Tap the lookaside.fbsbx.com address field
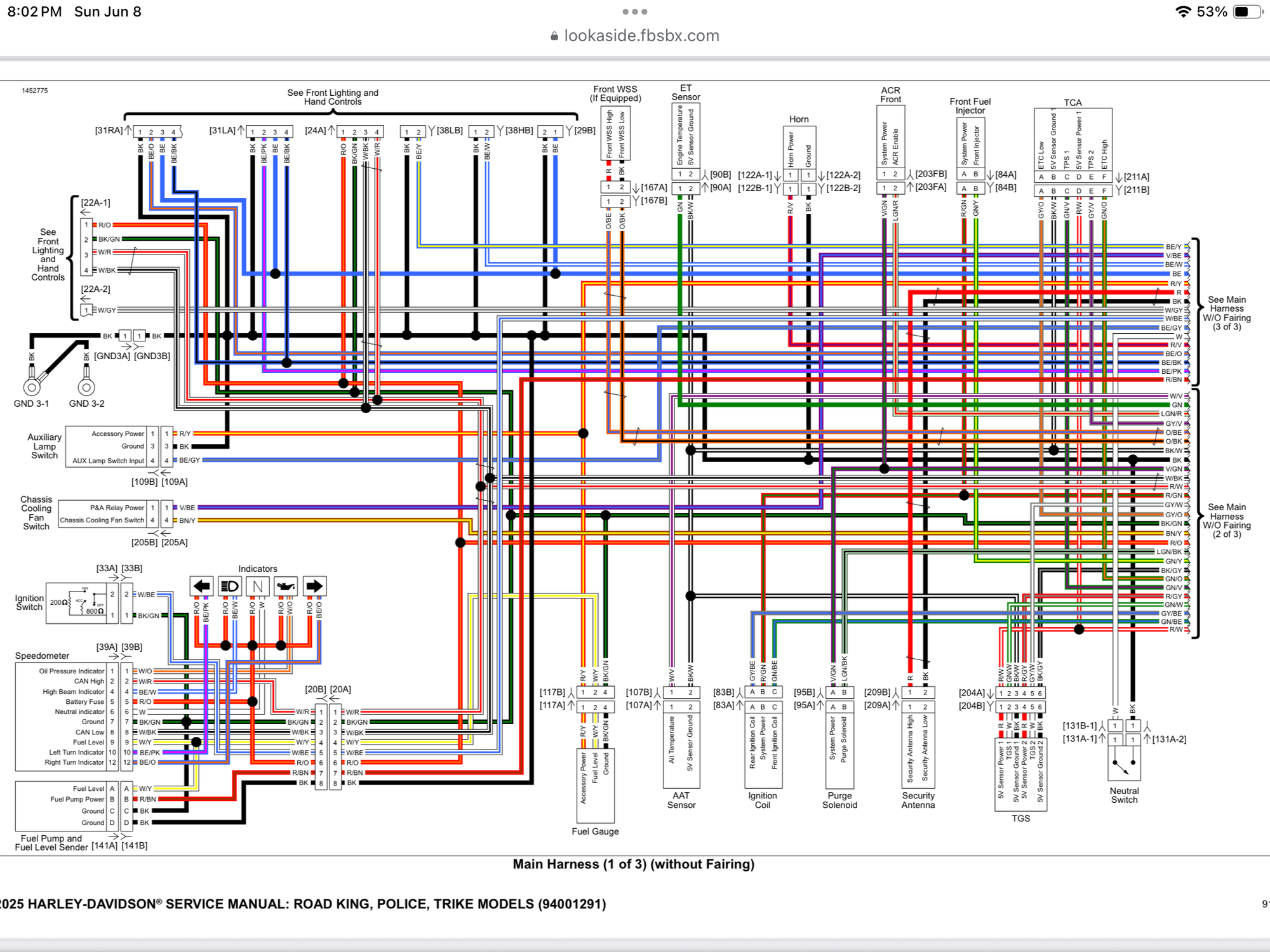This screenshot has width=1270, height=952. click(641, 36)
